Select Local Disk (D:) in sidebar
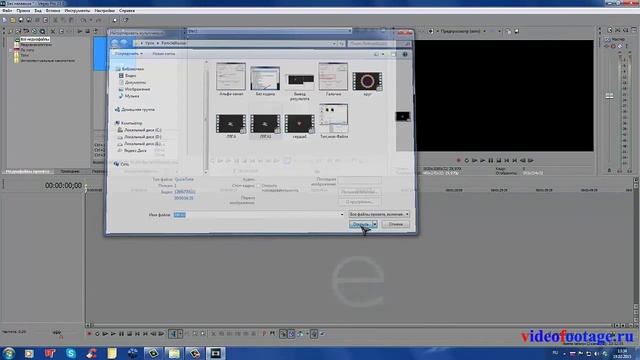Image resolution: width=640 pixels, height=360 pixels. tap(140, 137)
